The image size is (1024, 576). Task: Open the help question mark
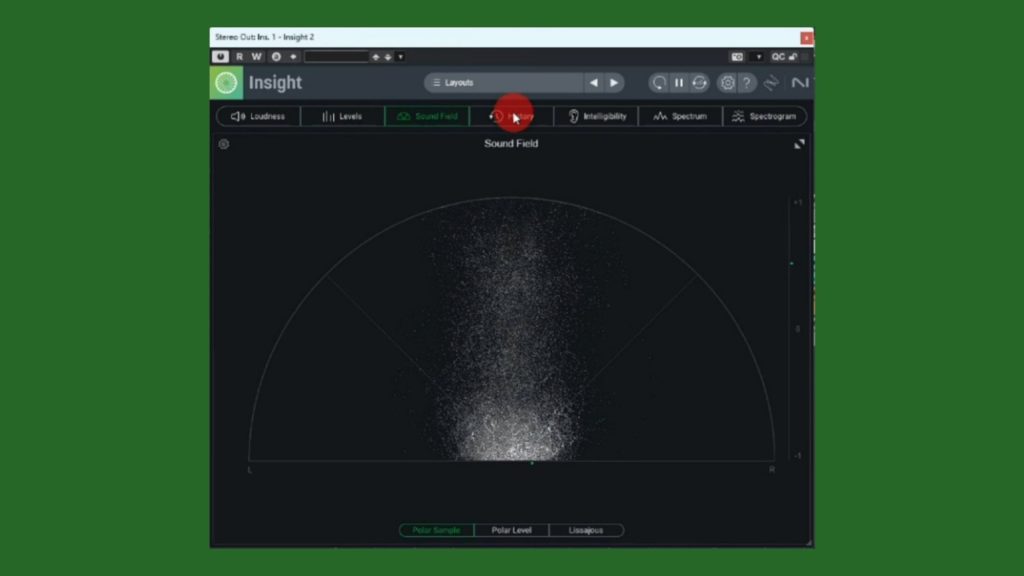point(747,83)
